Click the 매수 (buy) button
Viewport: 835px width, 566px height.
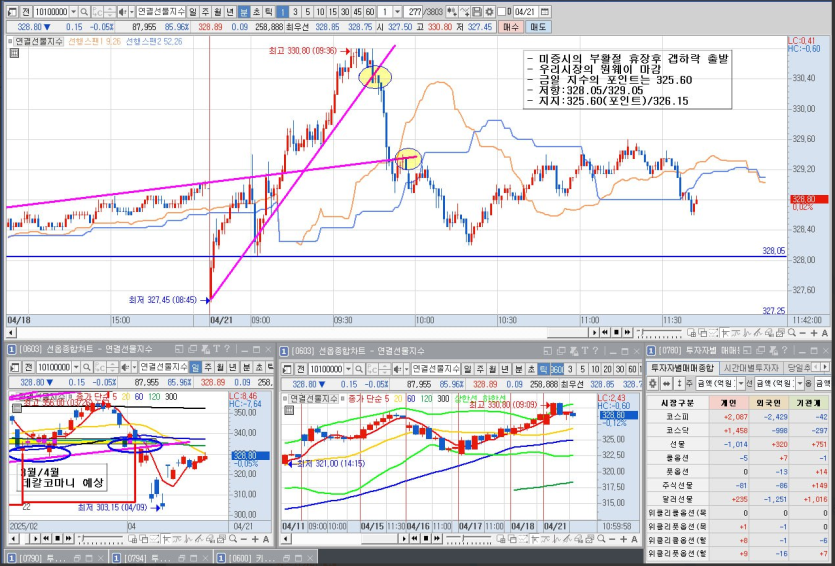pos(511,27)
